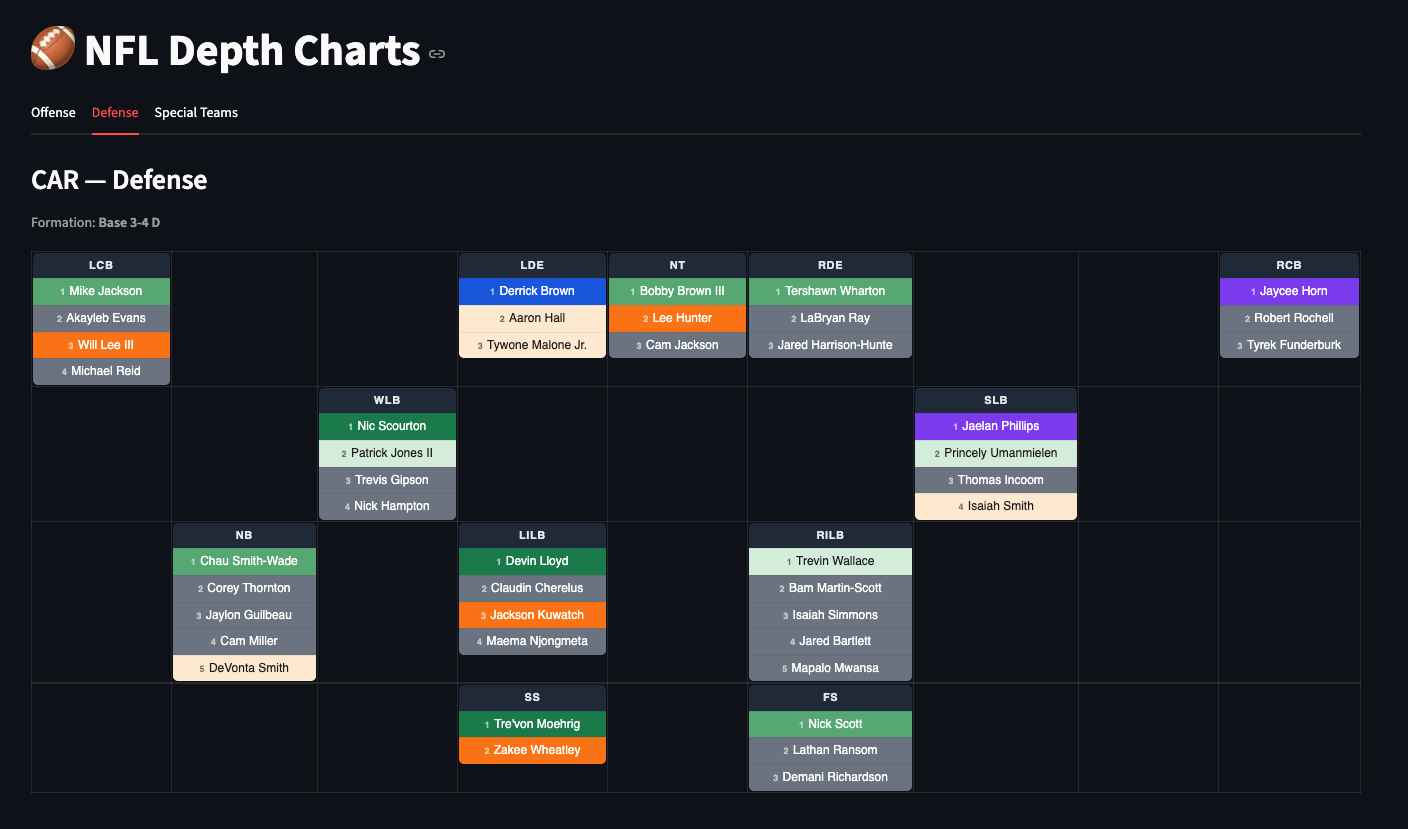This screenshot has height=829, width=1408.
Task: Click Corey Thornton player row
Action: (244, 588)
